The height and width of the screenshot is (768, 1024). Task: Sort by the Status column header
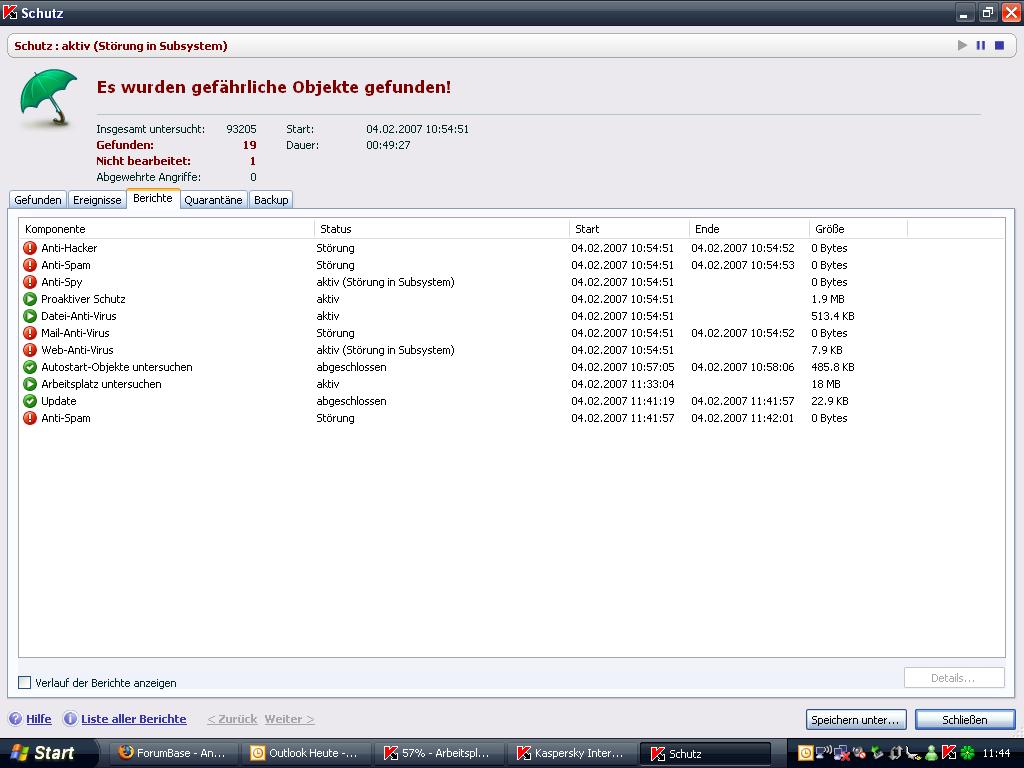(x=442, y=229)
